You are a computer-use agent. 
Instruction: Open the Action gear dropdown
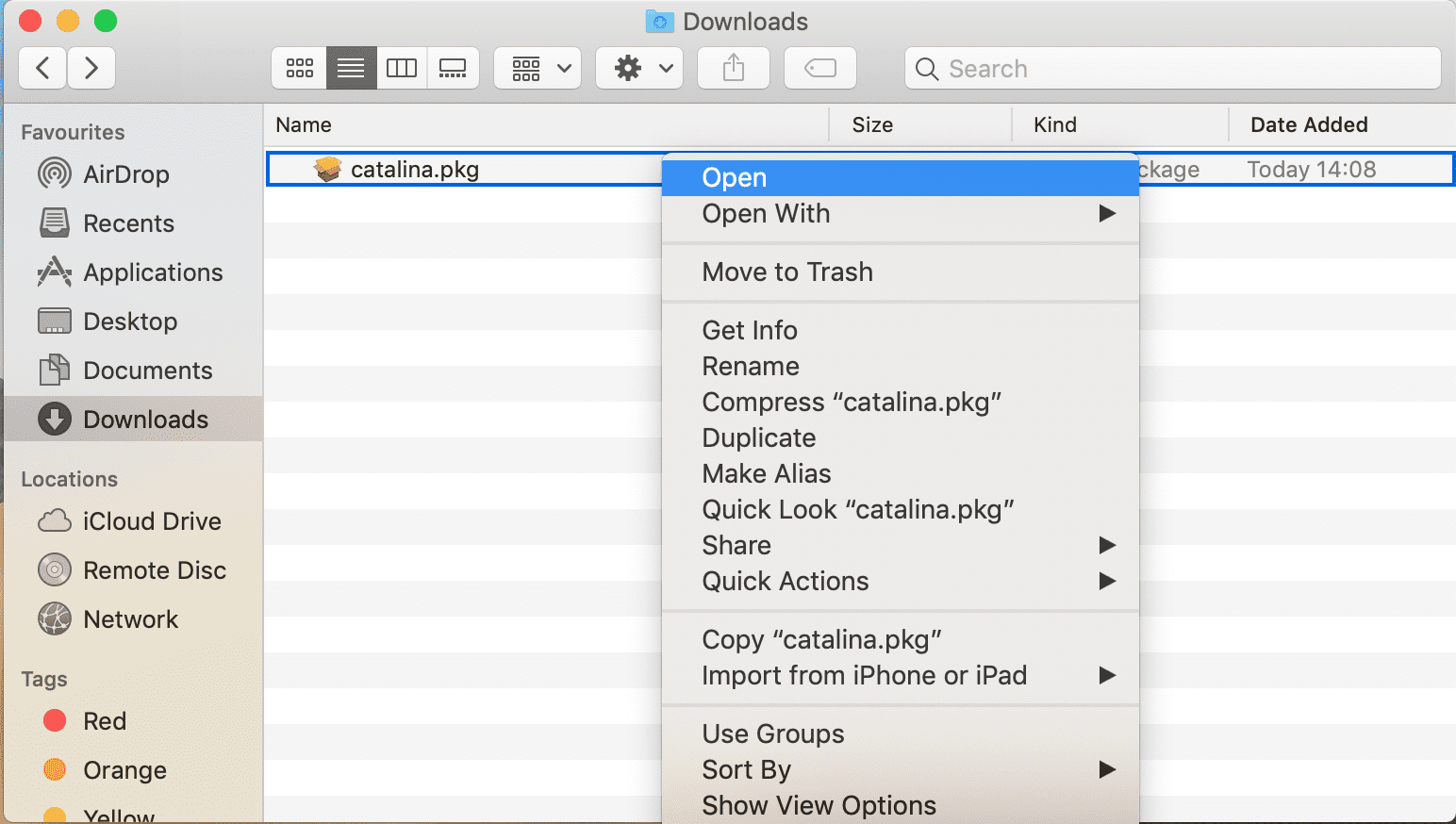point(644,69)
